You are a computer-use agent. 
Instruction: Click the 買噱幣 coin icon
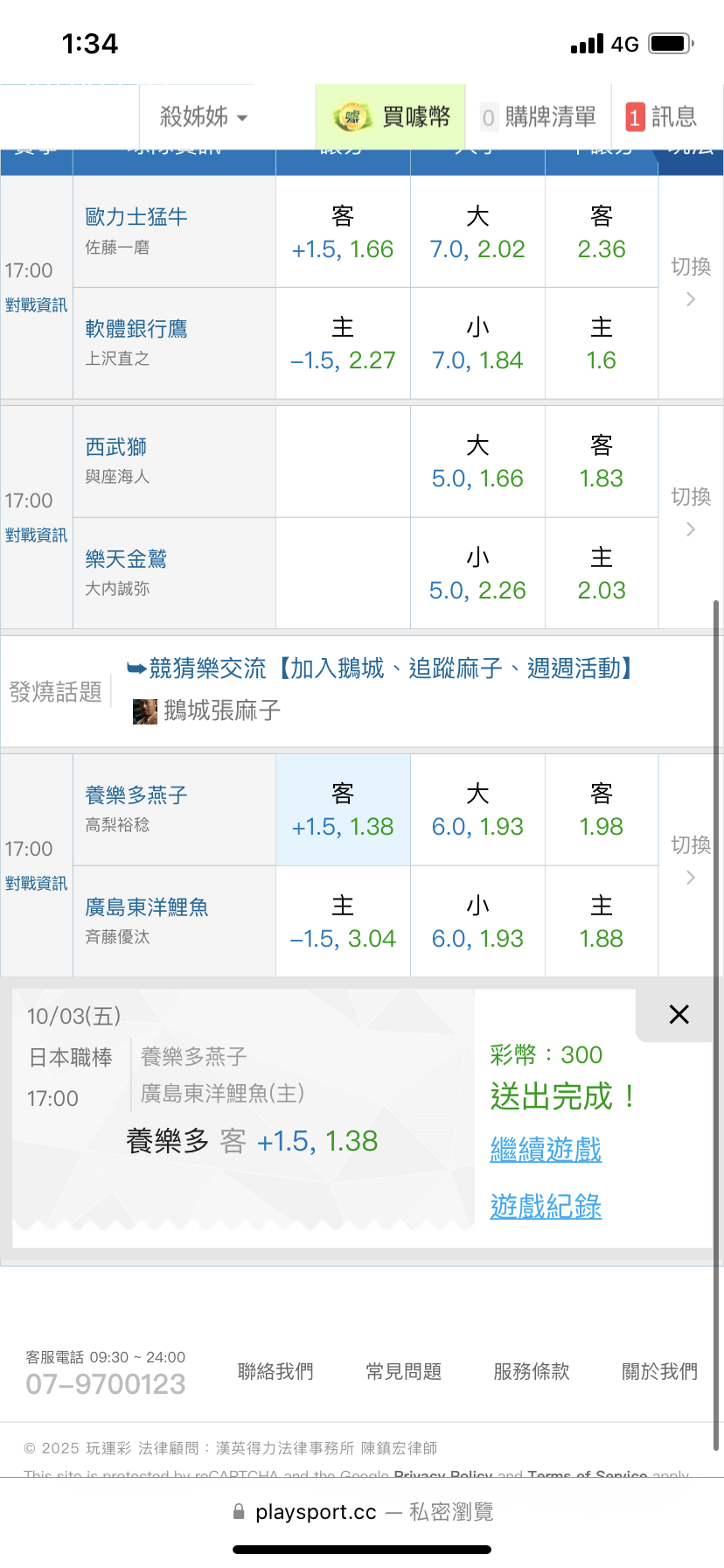(352, 117)
